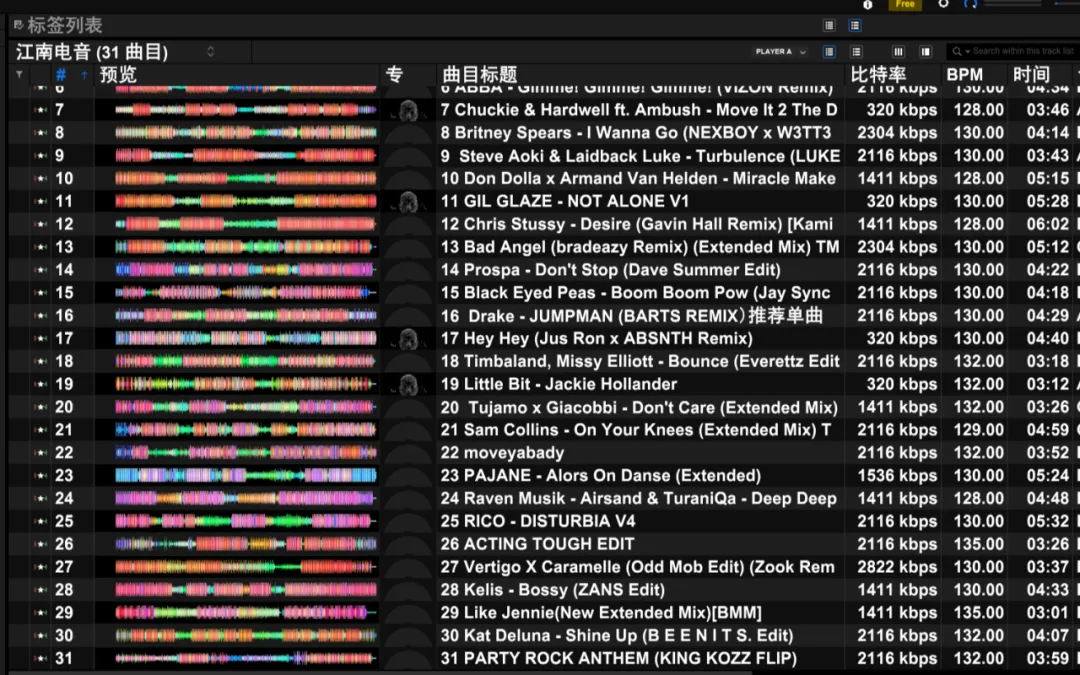
Task: Select track 16 Drake - JUMPMAN (BARTS REMIX)
Action: pos(632,315)
